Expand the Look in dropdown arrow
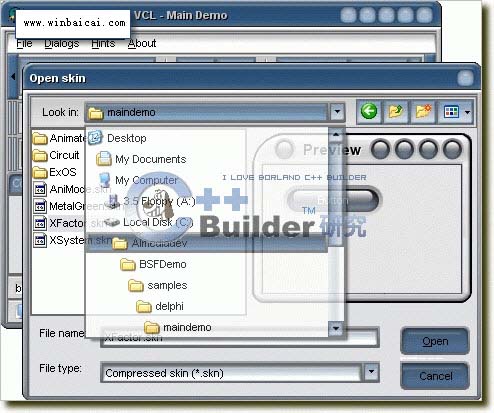 [337, 112]
